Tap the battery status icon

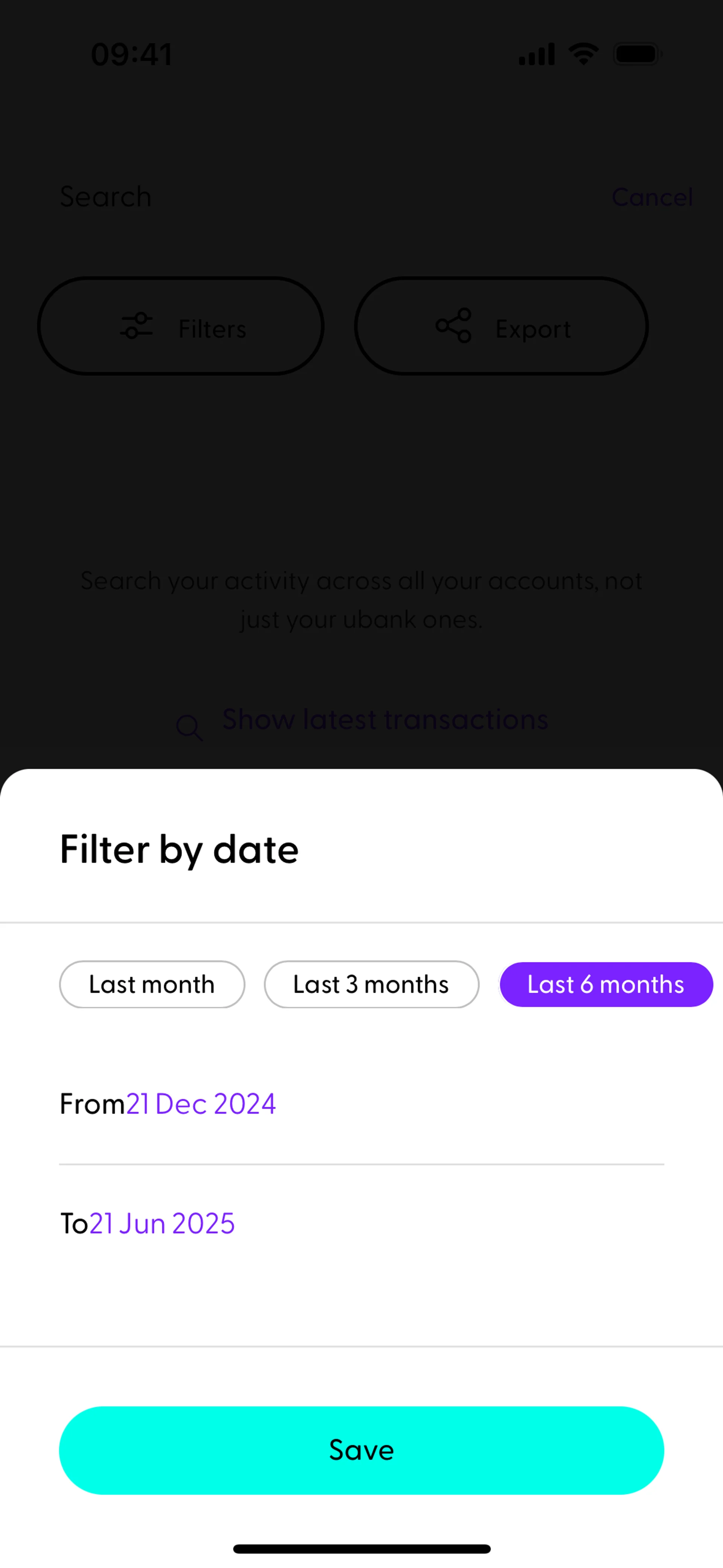[637, 54]
